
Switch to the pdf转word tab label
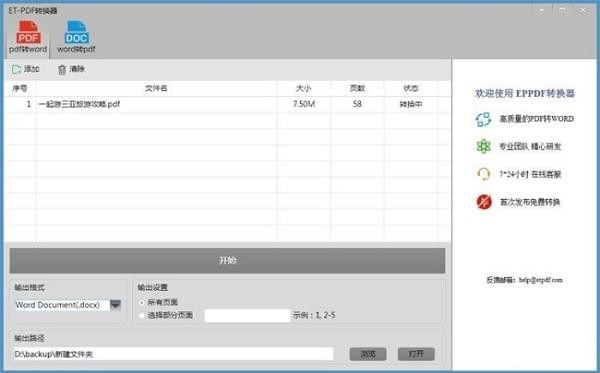pos(28,49)
